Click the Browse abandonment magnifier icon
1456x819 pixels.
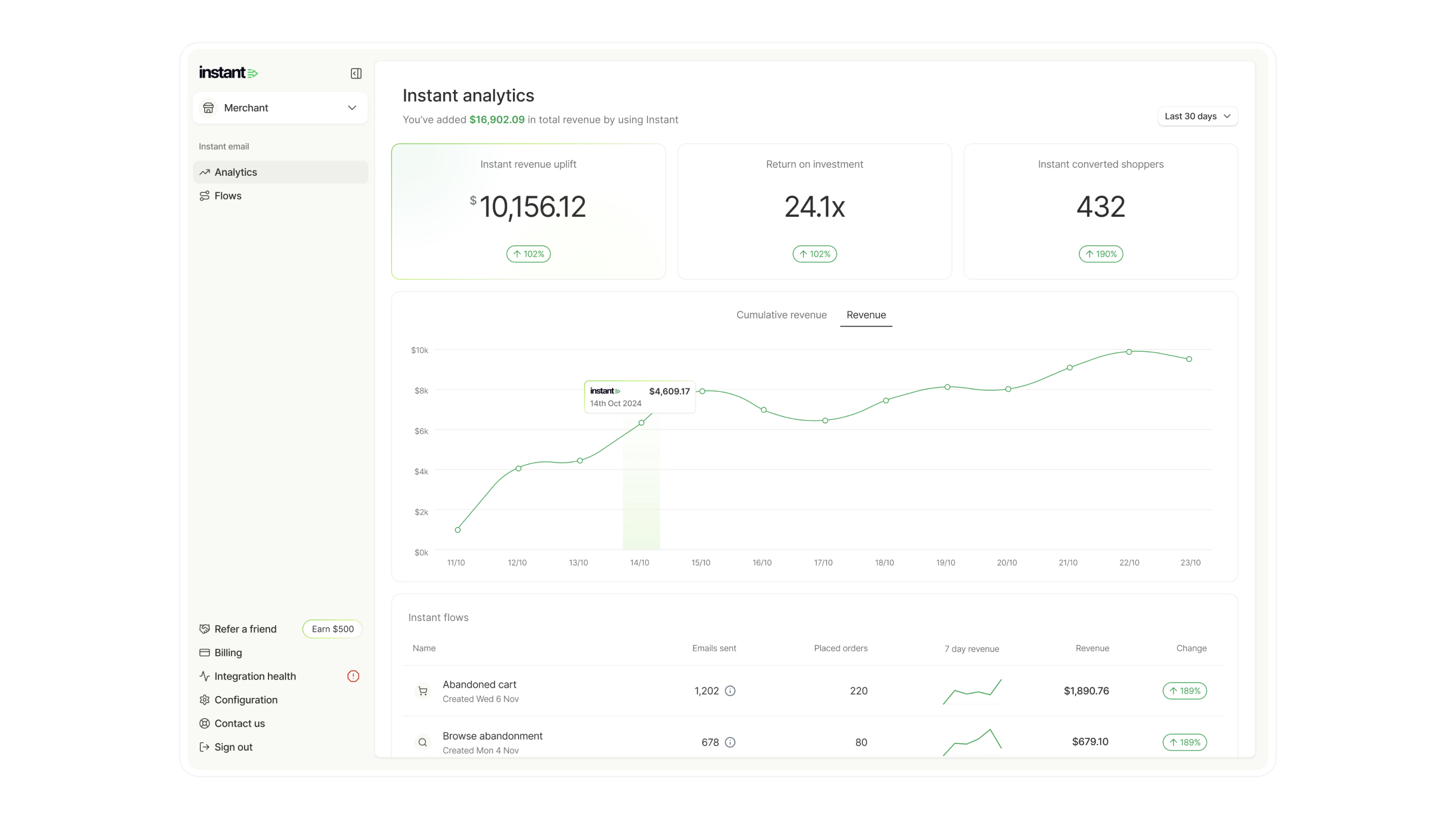click(423, 742)
